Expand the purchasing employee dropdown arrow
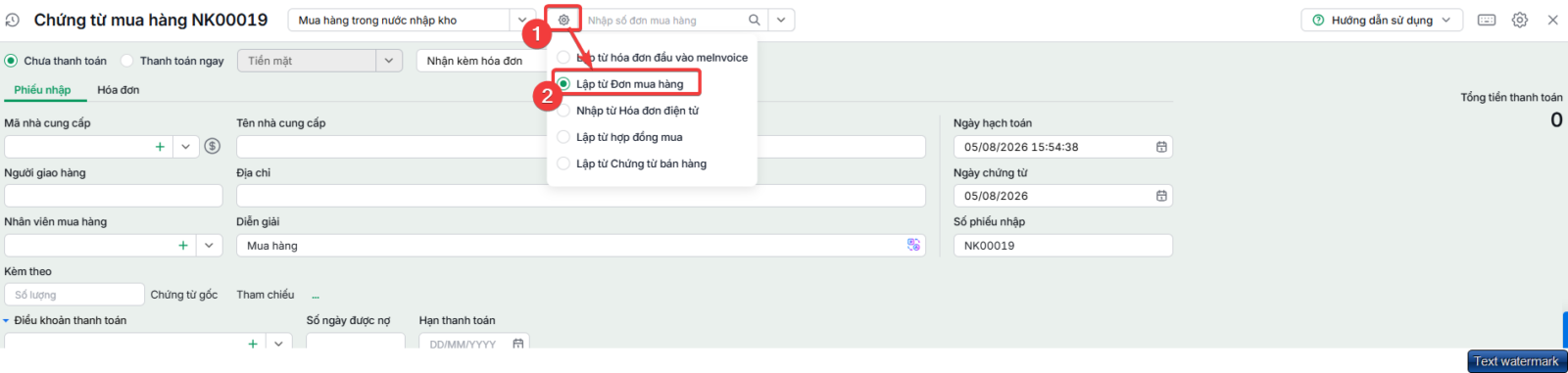Image resolution: width=1568 pixels, height=373 pixels. (x=210, y=246)
